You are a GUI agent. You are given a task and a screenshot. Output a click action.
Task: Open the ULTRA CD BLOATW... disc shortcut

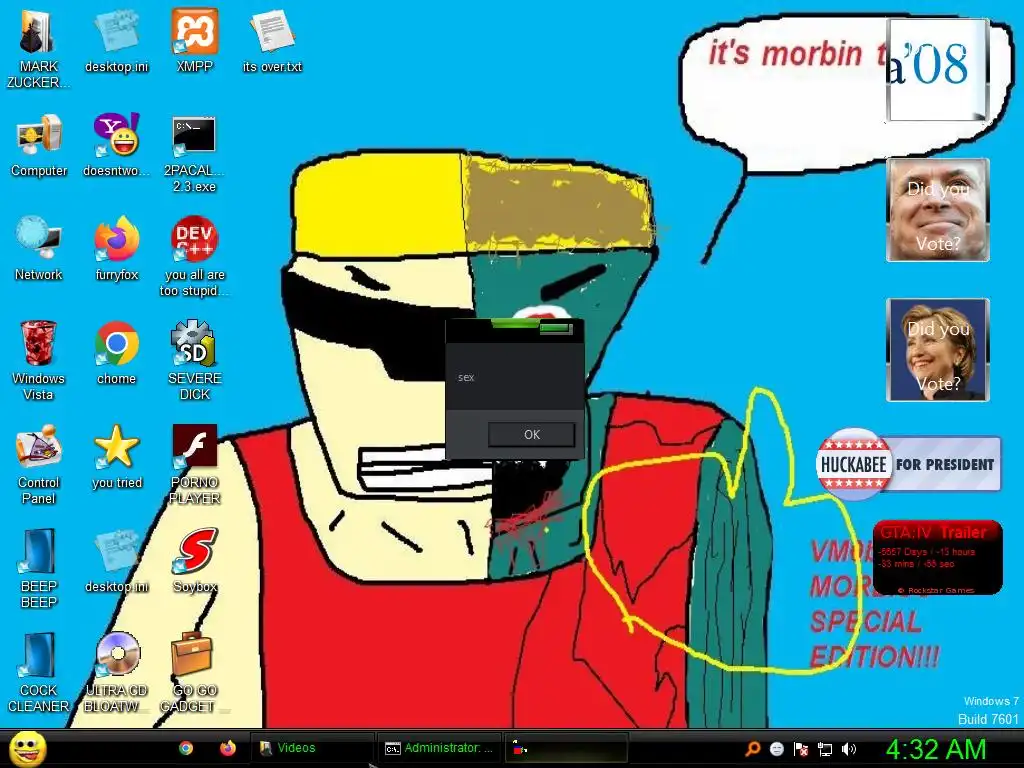(x=116, y=673)
